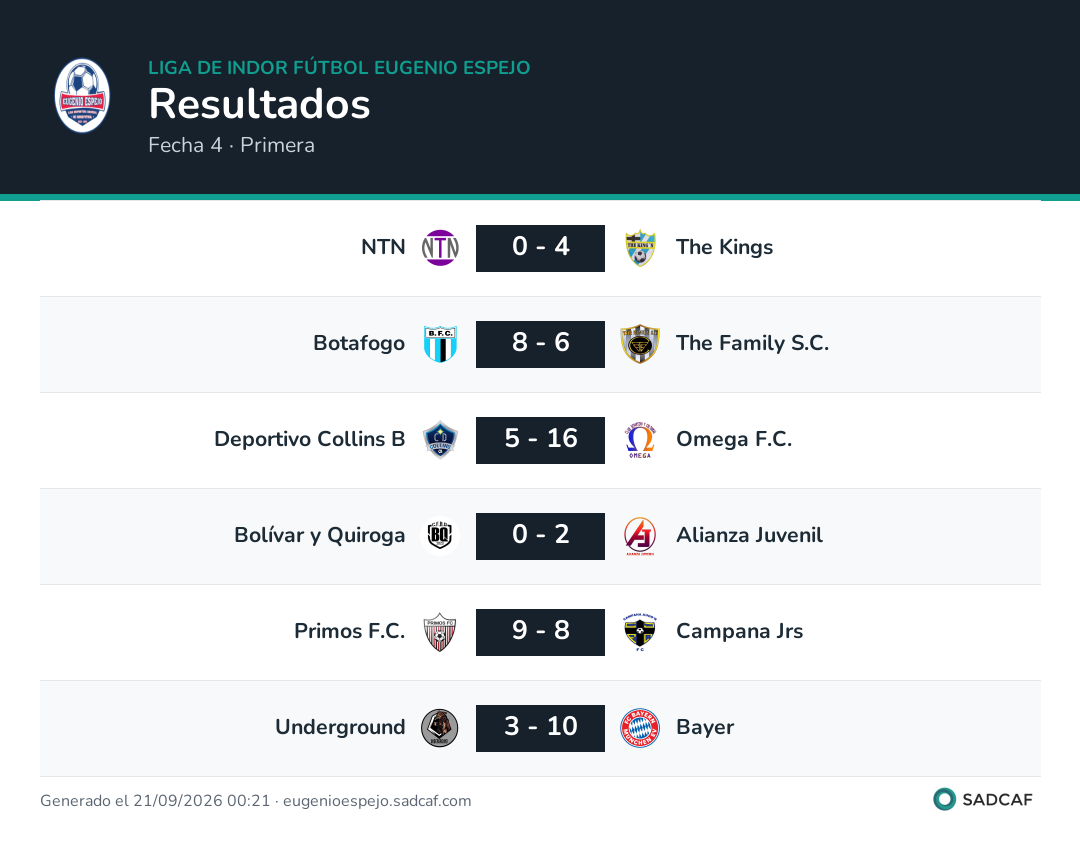Select the 0 - 4 score box
Screen dimensions: 1080x852
click(541, 248)
